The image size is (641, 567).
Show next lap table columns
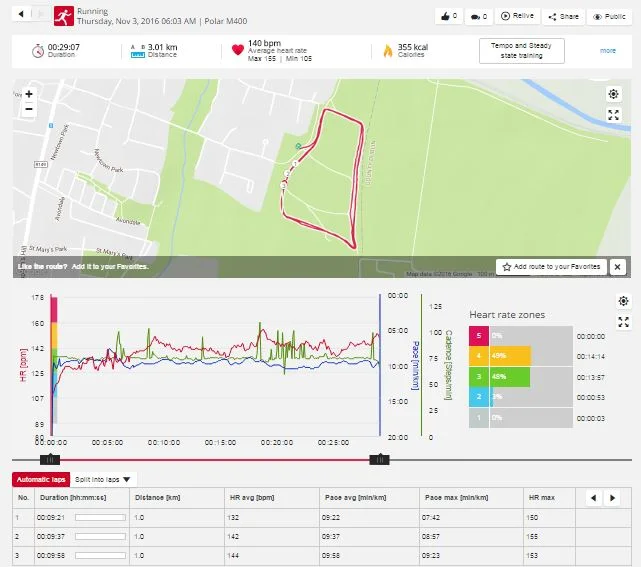click(x=614, y=497)
